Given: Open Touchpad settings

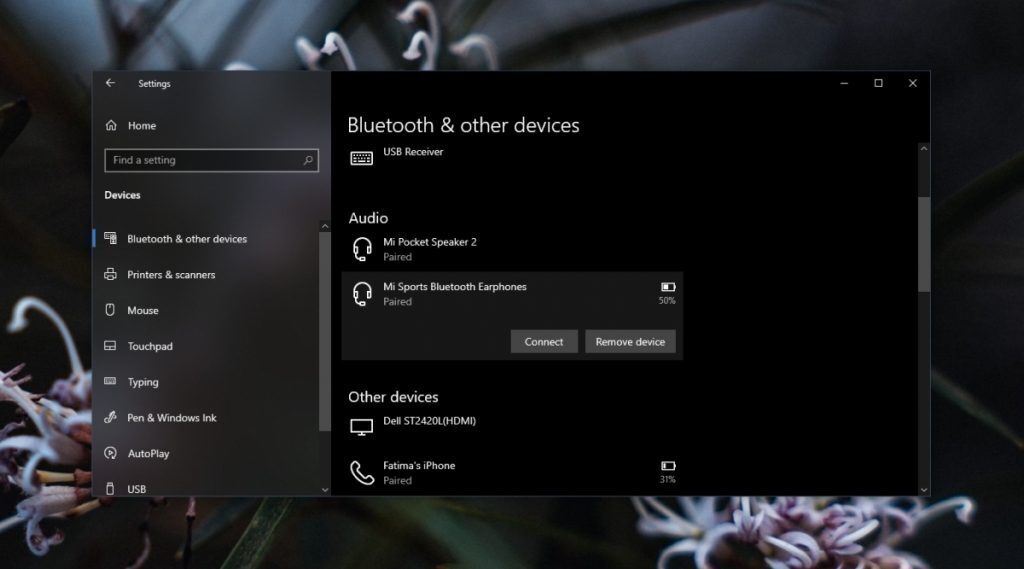Looking at the screenshot, I should tap(150, 346).
